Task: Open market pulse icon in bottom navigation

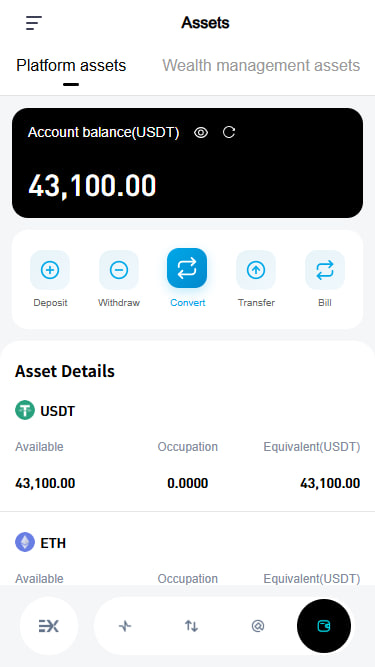Action: [x=125, y=626]
